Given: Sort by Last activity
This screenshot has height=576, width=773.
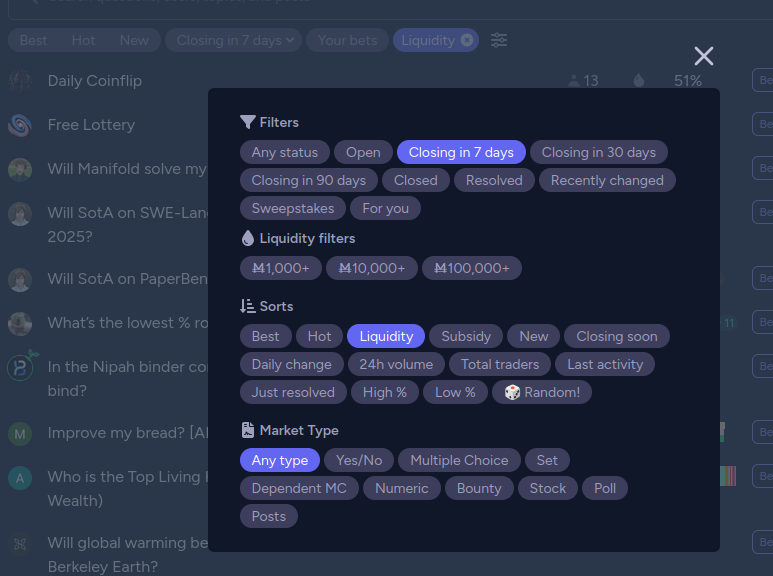Looking at the screenshot, I should 605,364.
